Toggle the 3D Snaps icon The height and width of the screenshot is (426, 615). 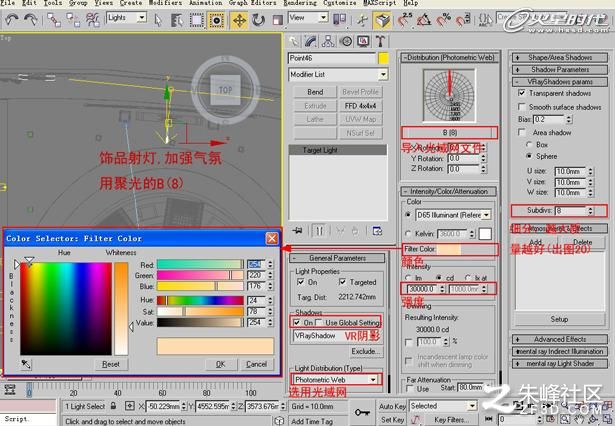coord(404,20)
